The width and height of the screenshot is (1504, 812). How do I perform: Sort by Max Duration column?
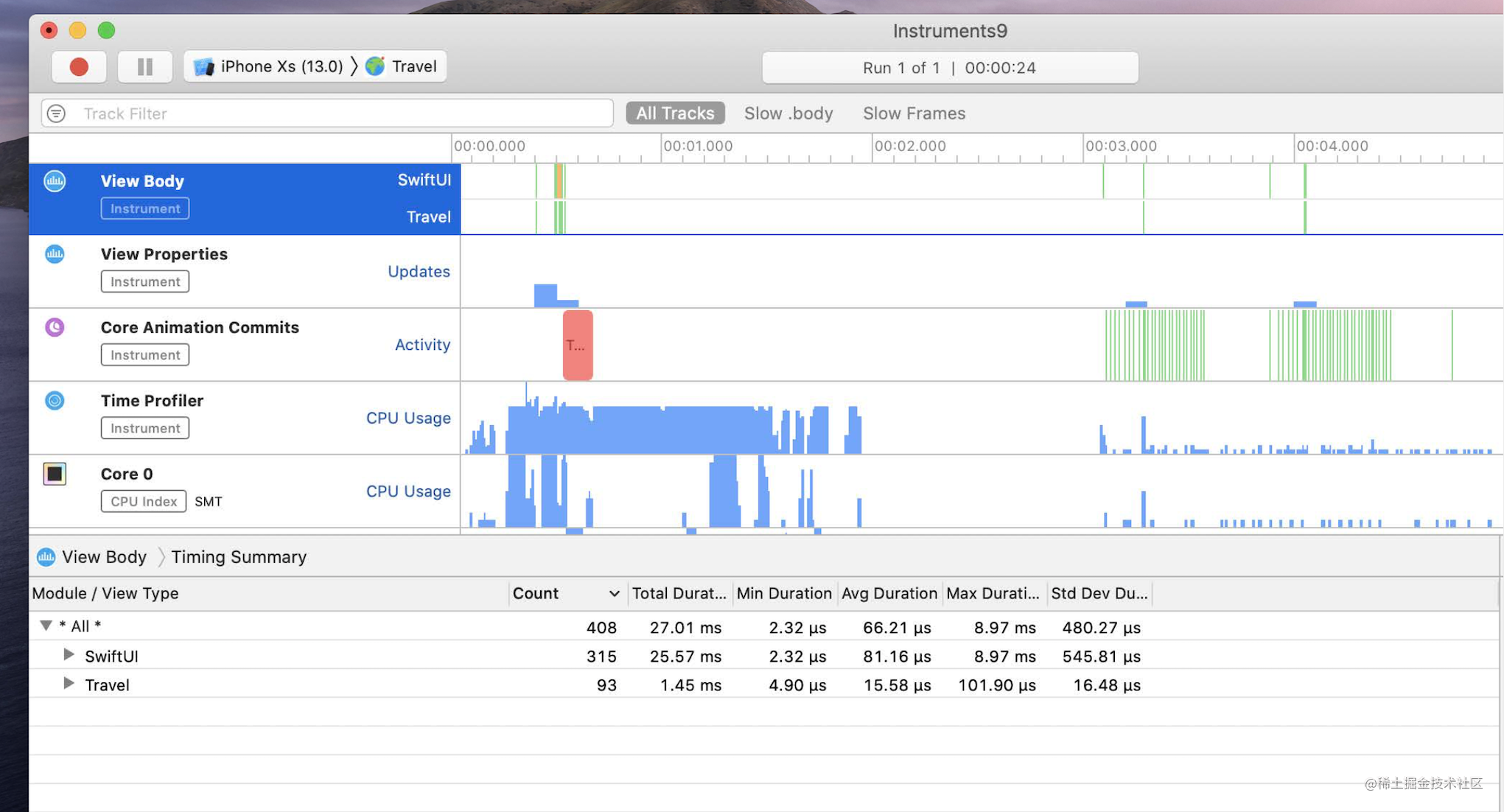click(993, 593)
